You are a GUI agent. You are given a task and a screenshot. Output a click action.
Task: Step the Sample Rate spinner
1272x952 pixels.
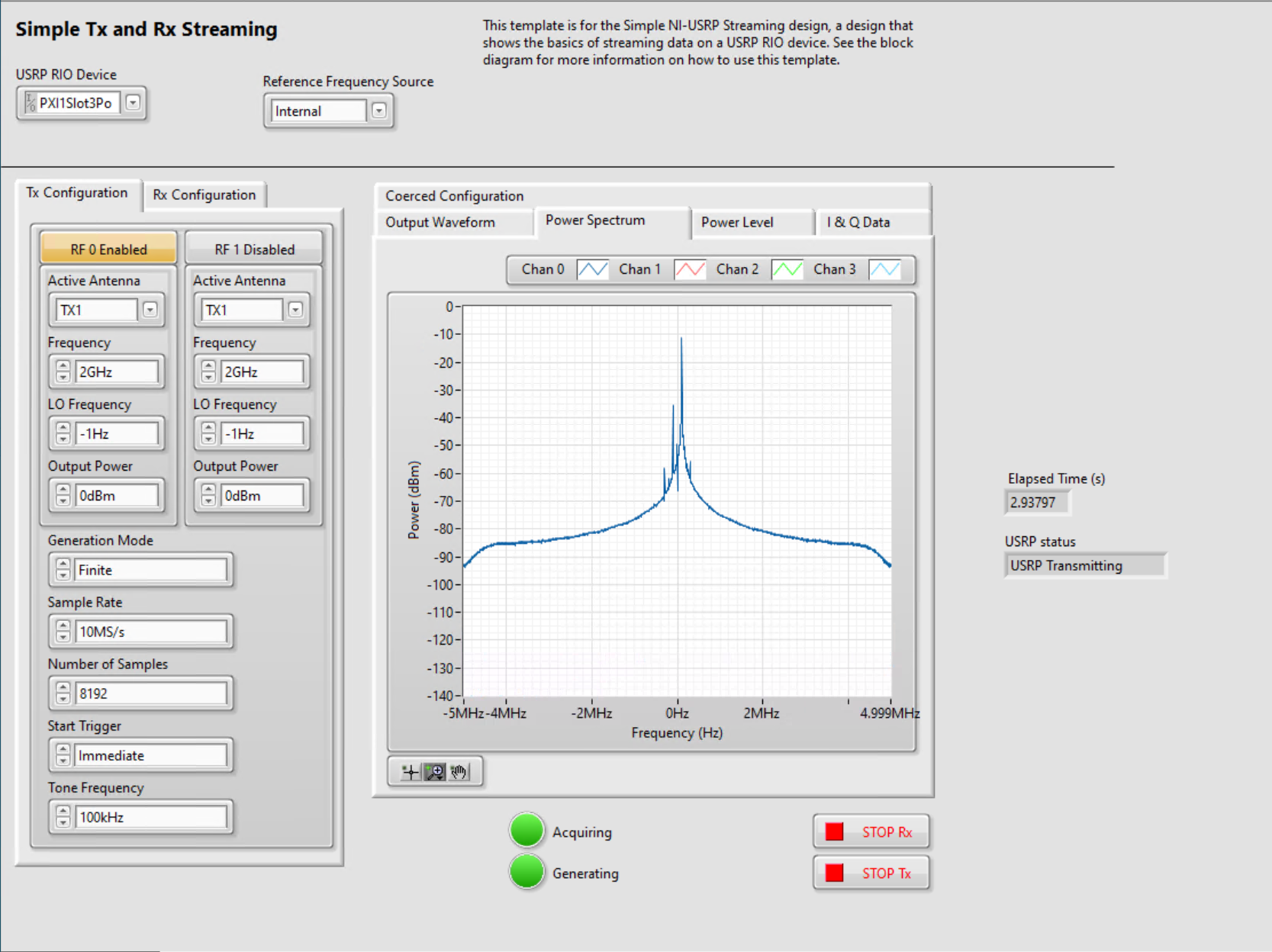click(x=63, y=632)
